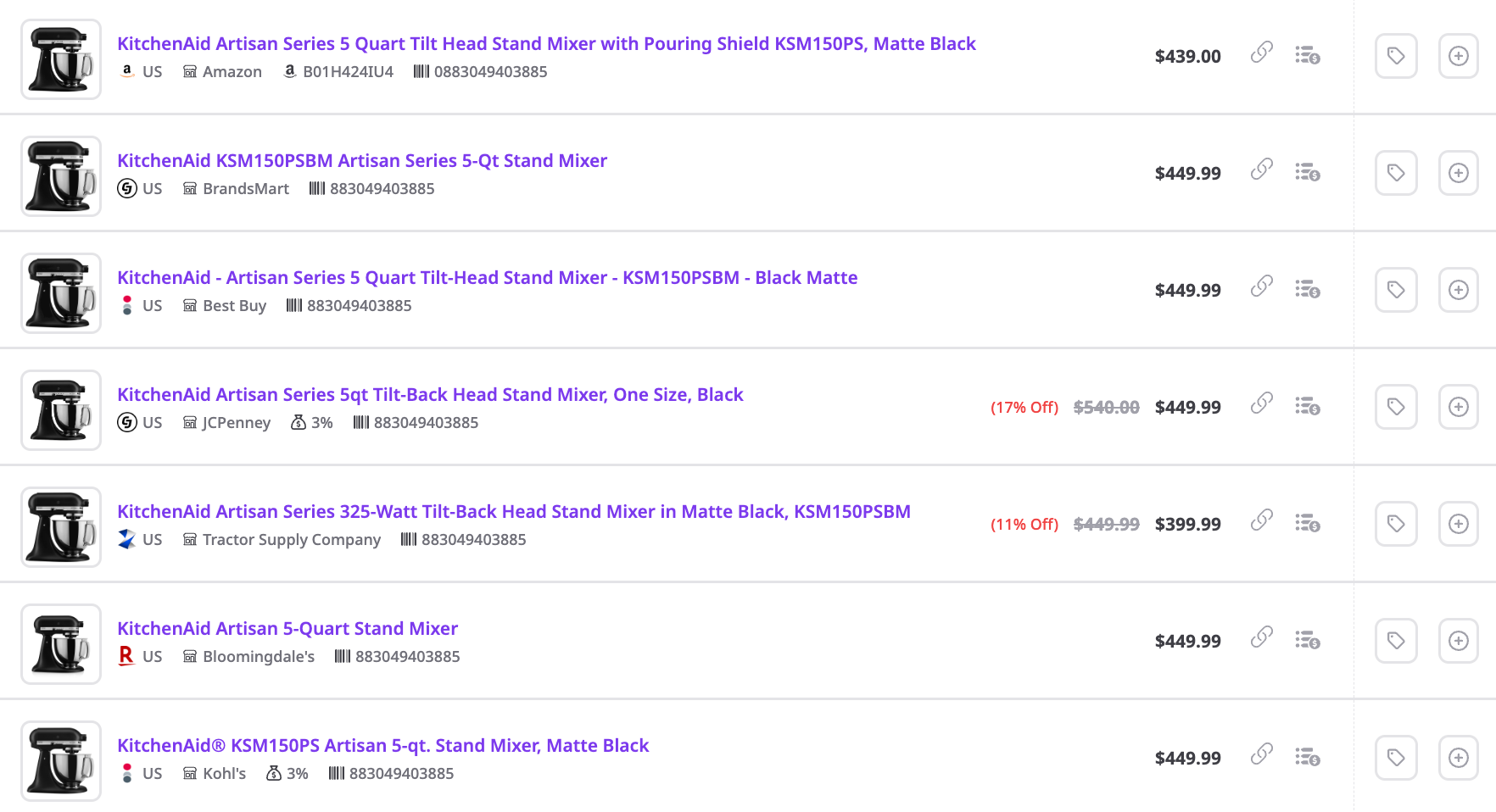The height and width of the screenshot is (812, 1496).
Task: Open the link icon for Tractor Supply Company
Action: point(1262,520)
